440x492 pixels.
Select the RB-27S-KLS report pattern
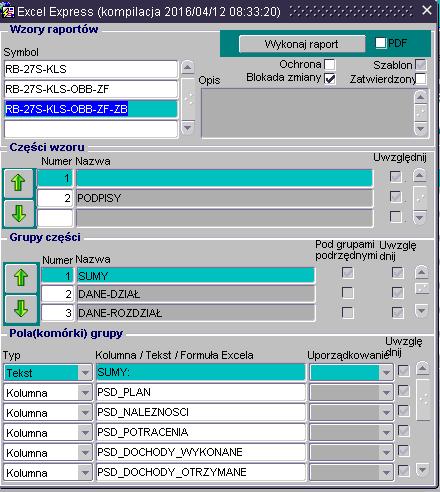pos(91,69)
